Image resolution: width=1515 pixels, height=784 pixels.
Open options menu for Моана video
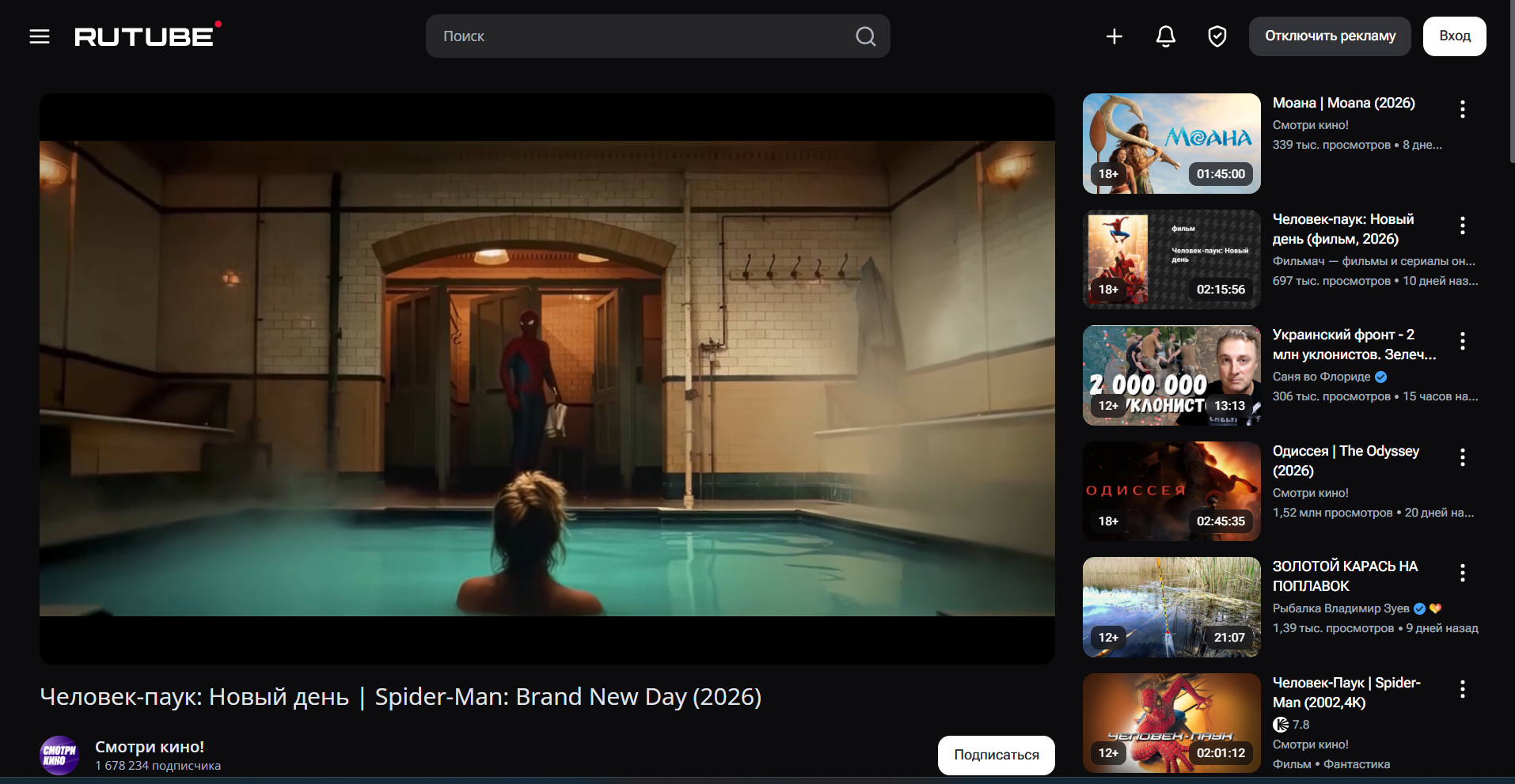[x=1463, y=109]
